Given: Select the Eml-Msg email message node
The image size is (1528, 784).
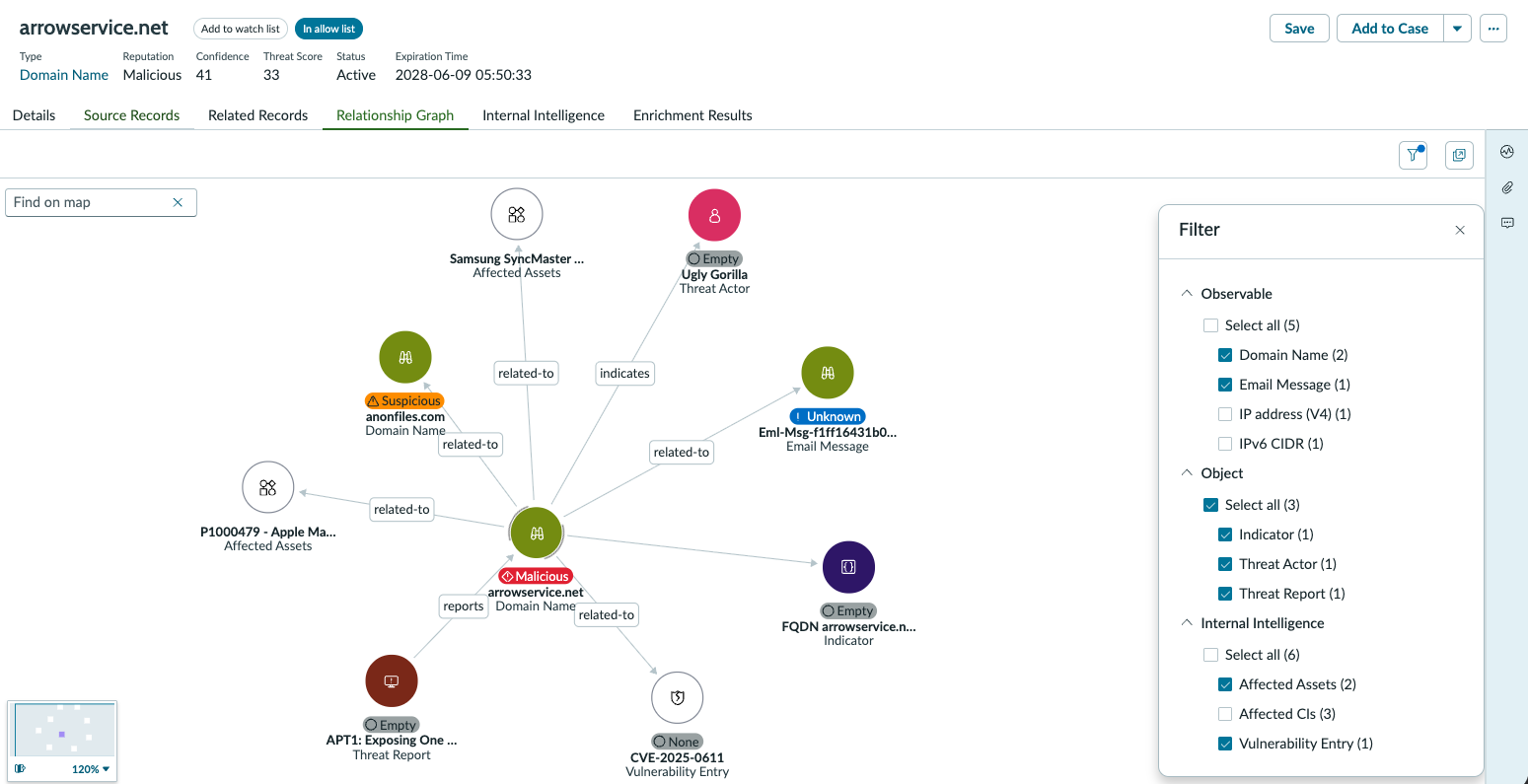Looking at the screenshot, I should click(x=828, y=373).
